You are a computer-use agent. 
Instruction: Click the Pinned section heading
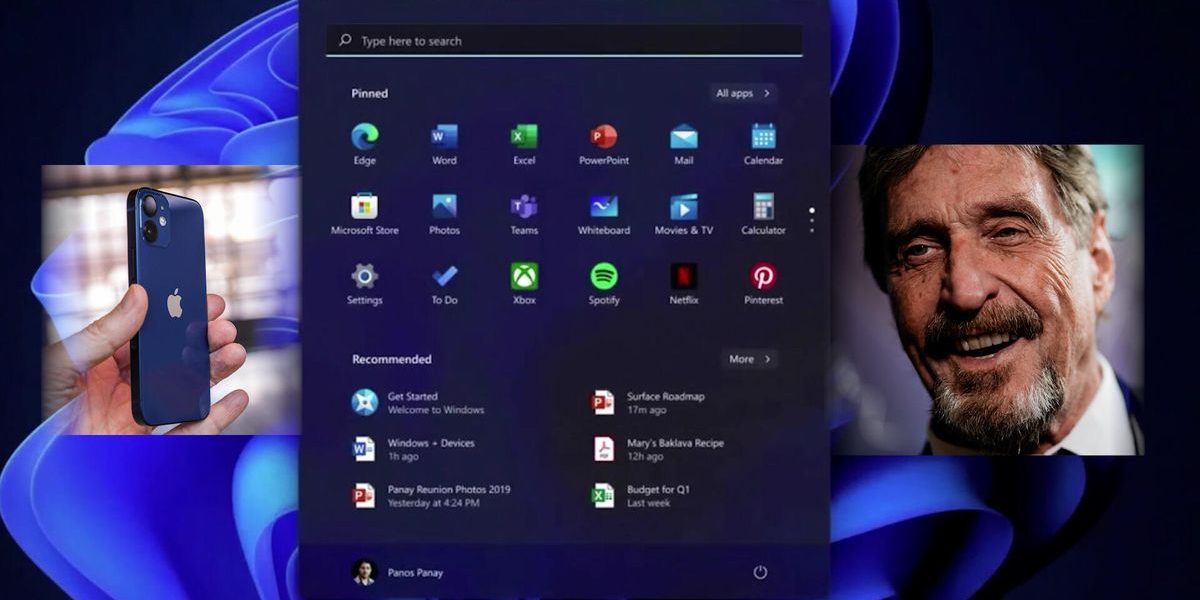(369, 93)
